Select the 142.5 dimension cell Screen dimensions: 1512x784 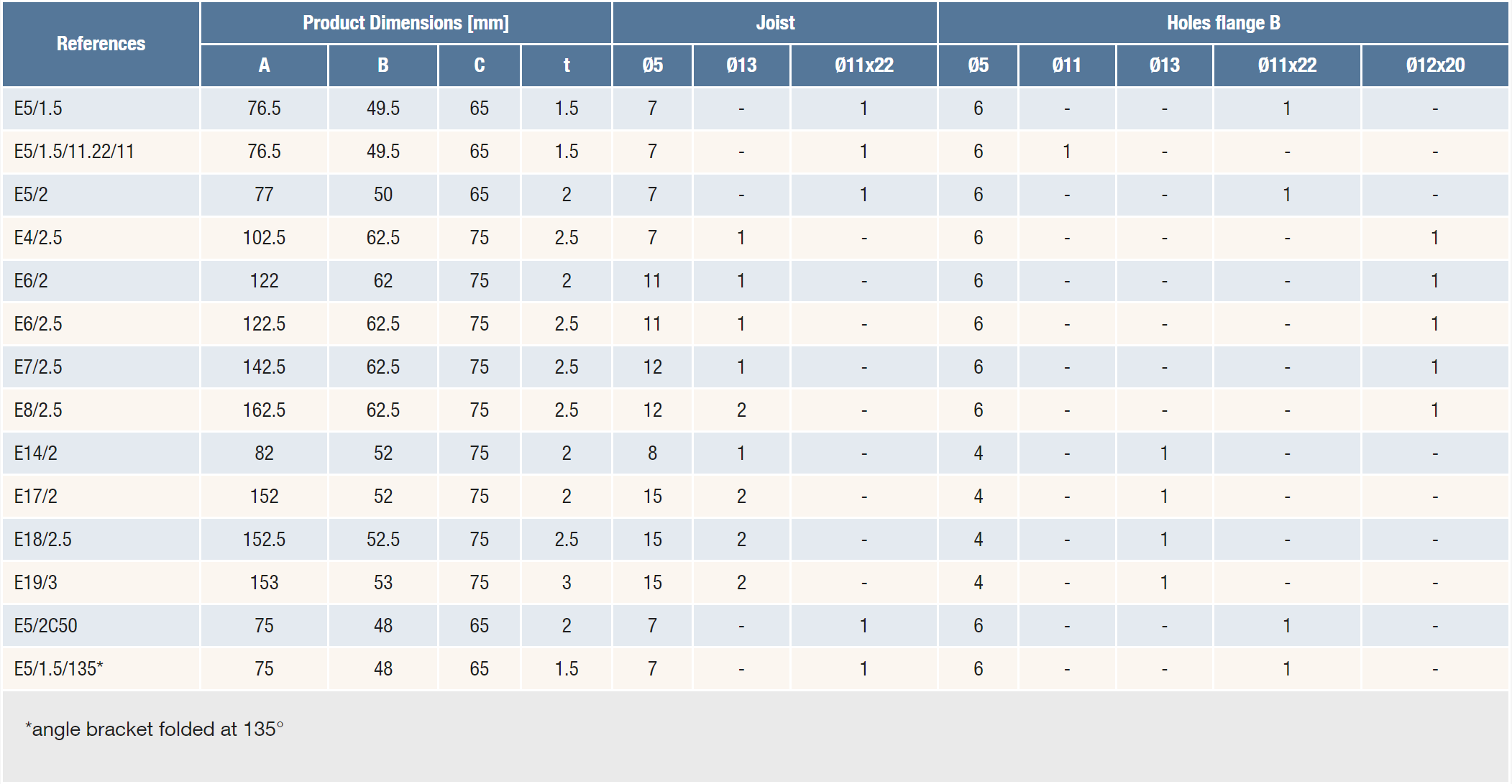pyautogui.click(x=264, y=367)
